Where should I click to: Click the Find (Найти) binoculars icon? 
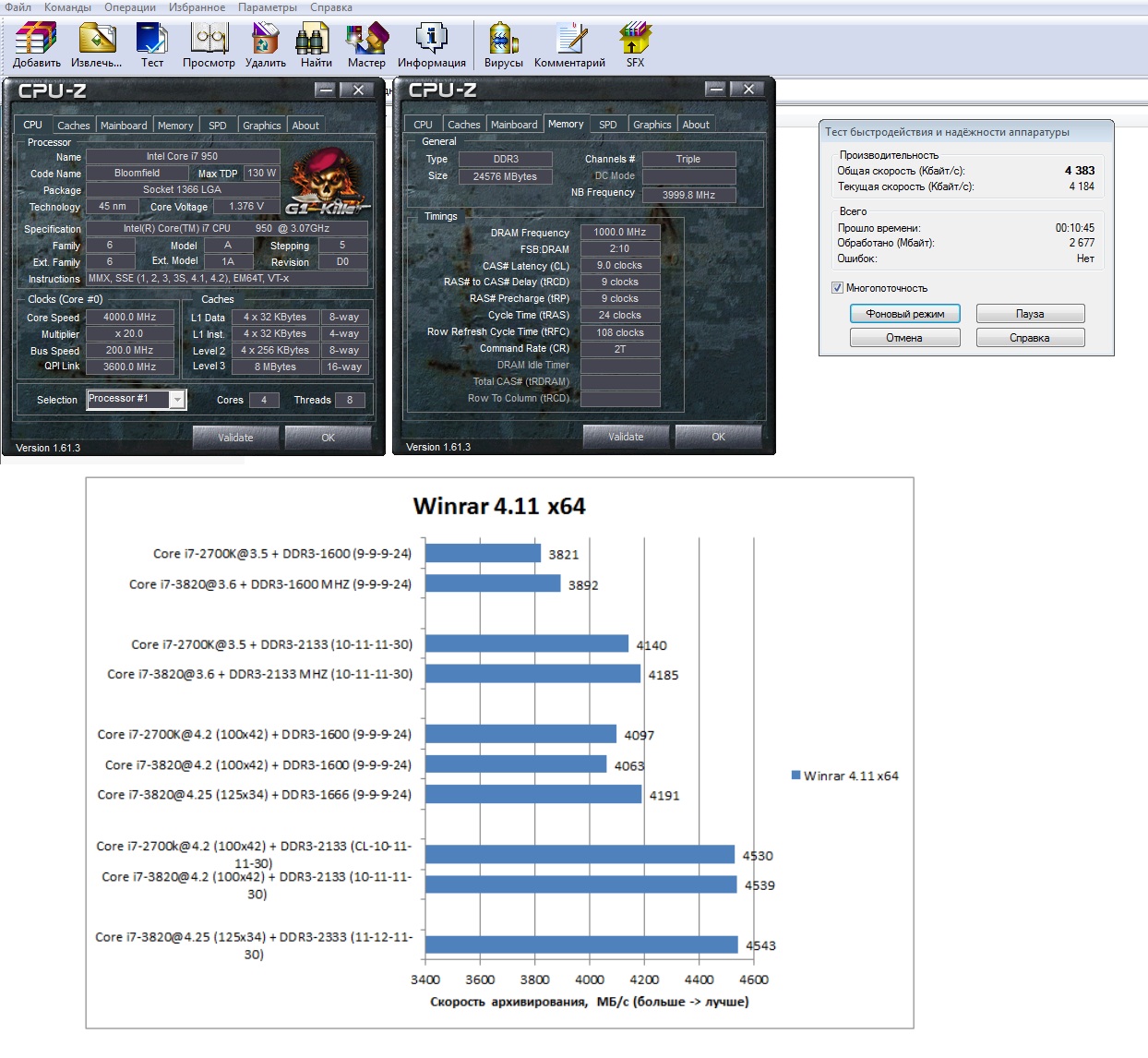[x=315, y=39]
